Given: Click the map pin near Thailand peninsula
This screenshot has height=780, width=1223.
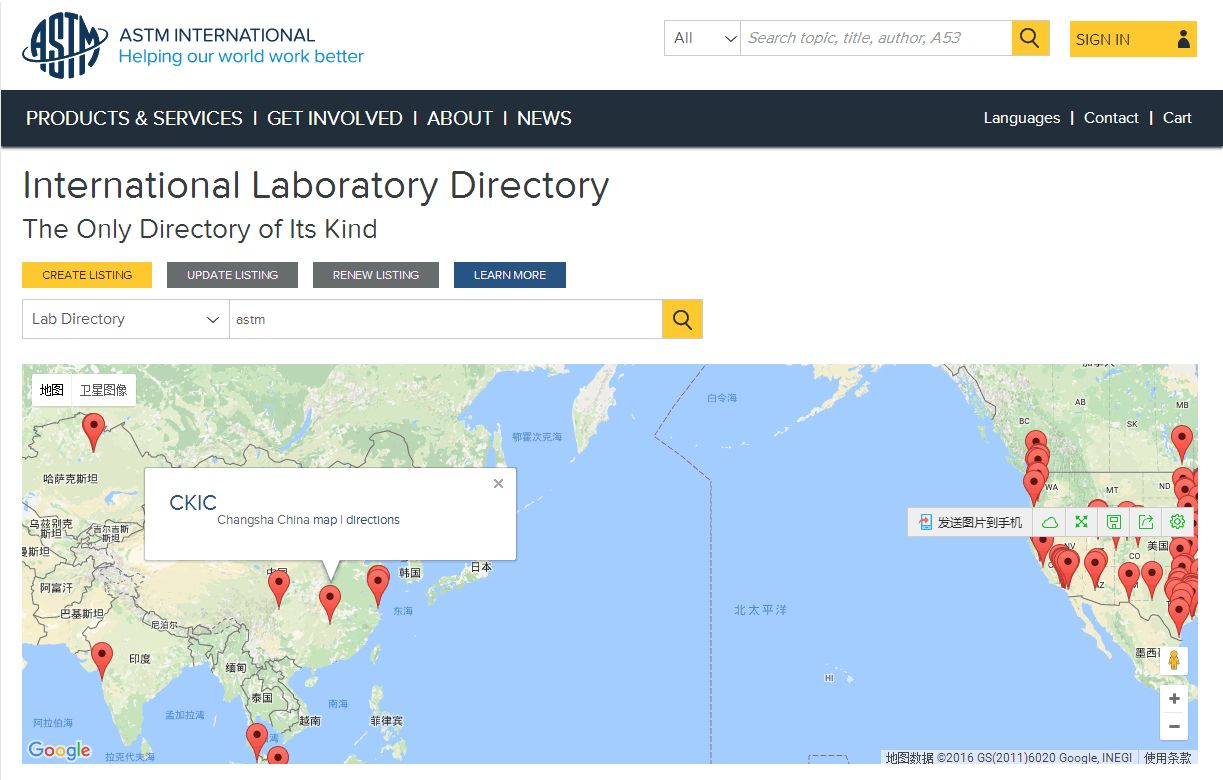Looking at the screenshot, I should pyautogui.click(x=257, y=741).
